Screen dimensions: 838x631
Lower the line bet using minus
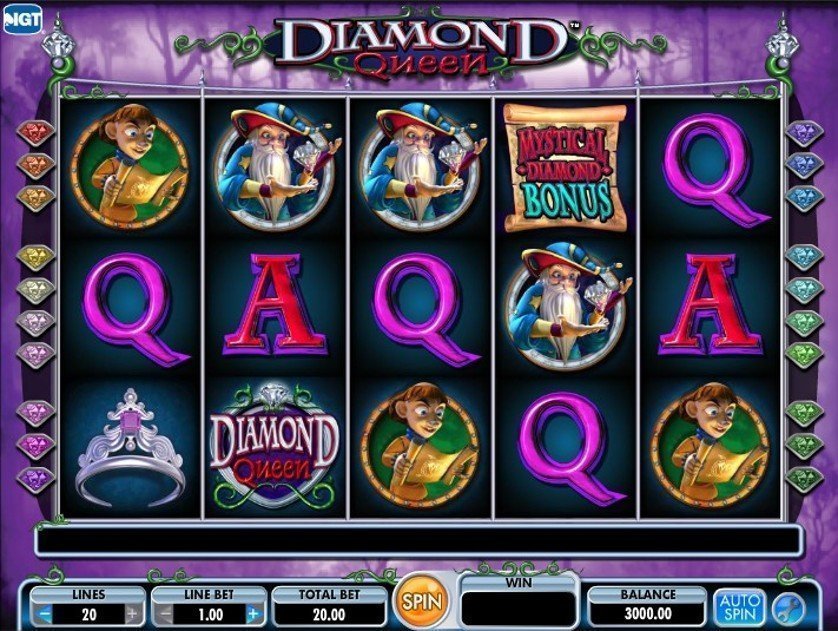tap(166, 614)
